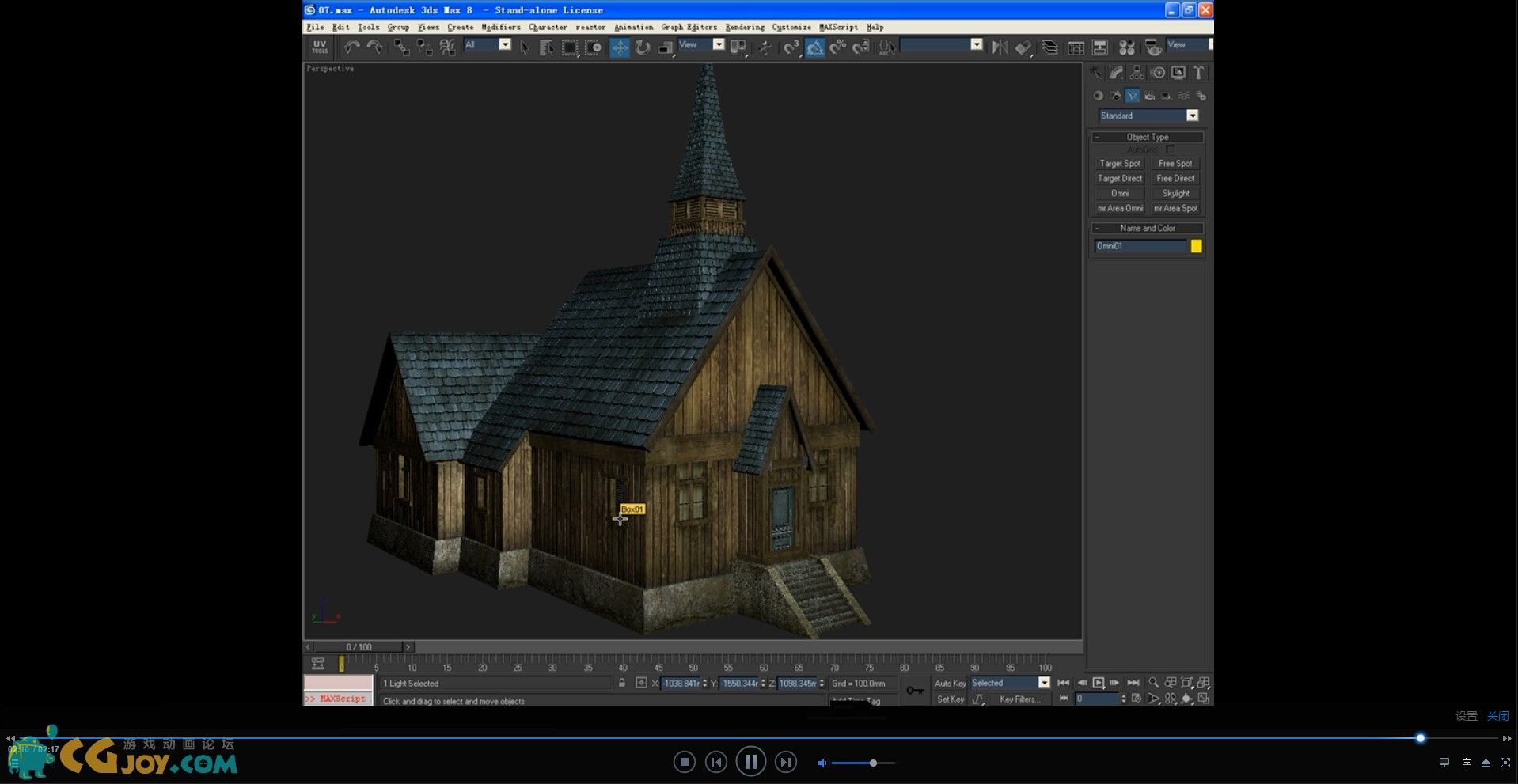
Task: Open the Modify command panel tab
Action: click(x=1116, y=73)
